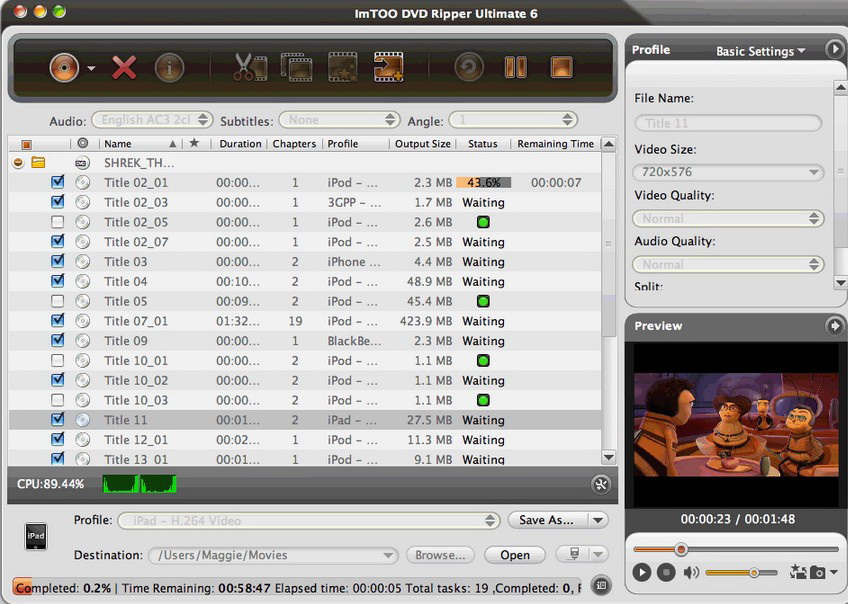Show file info with the info icon

(167, 68)
